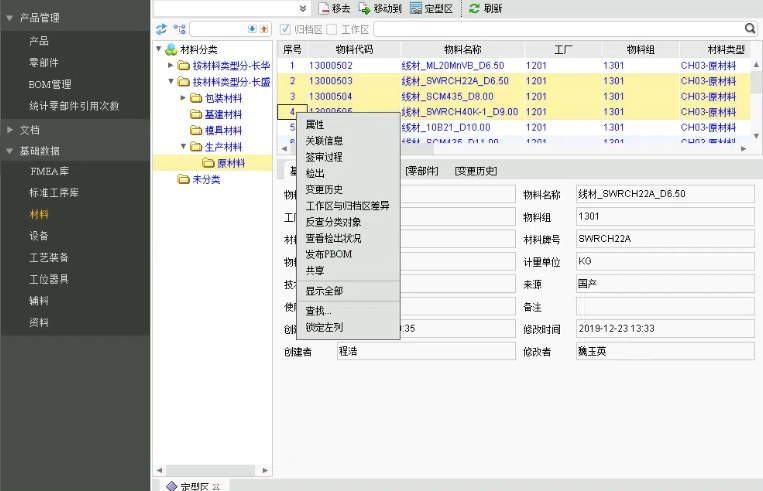Click the orange up arrow in tree filter
Viewport: 763px width, 491px height.
(x=264, y=29)
